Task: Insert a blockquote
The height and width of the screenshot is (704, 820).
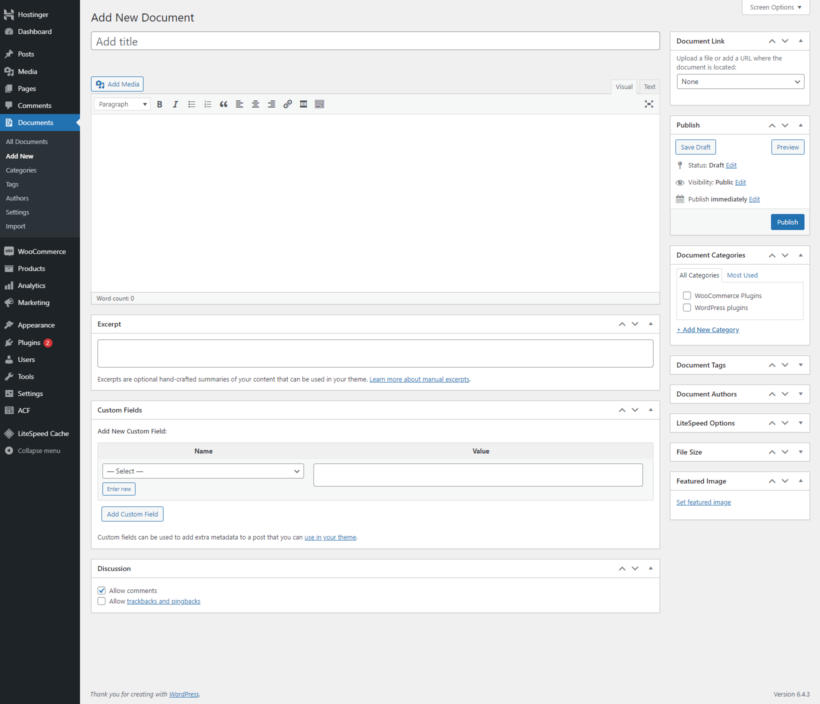Action: point(223,104)
